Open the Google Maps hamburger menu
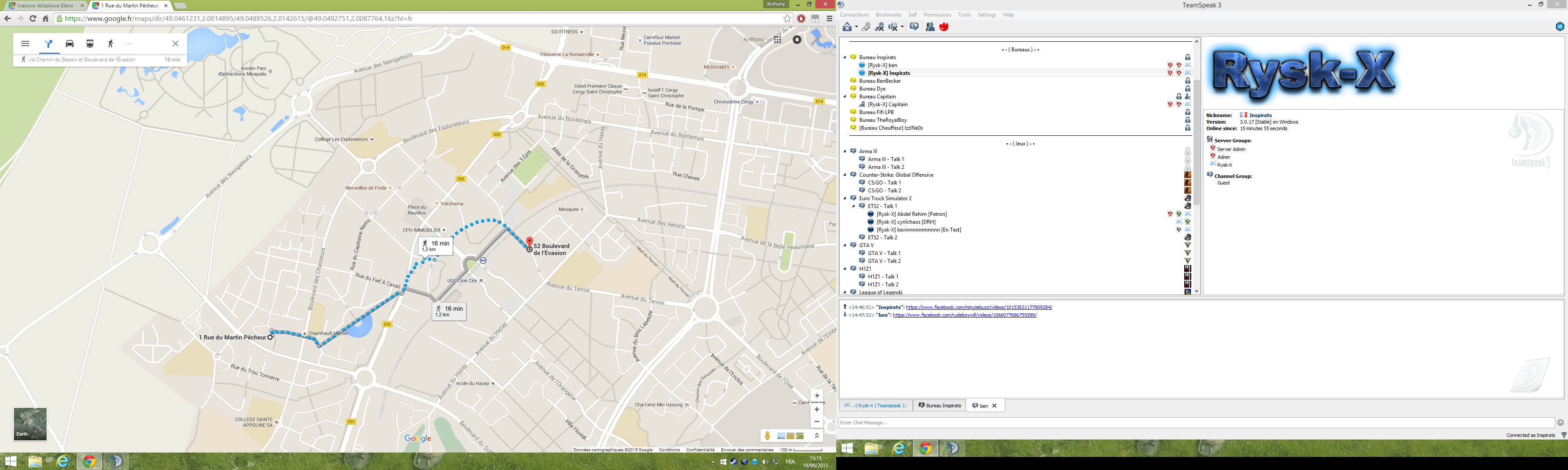Screen dimensions: 1568x470 point(25,44)
